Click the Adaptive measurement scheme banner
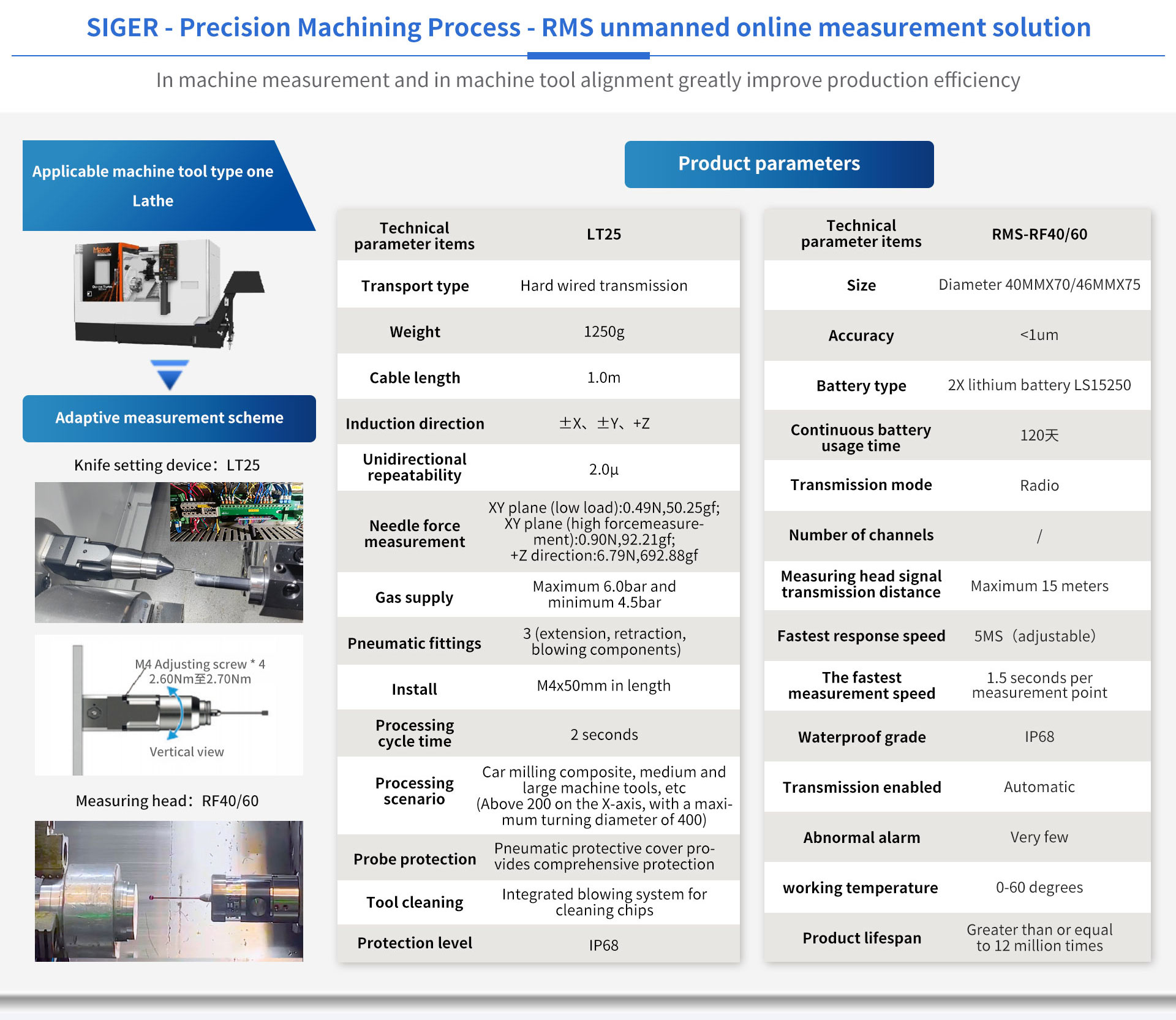 click(169, 418)
